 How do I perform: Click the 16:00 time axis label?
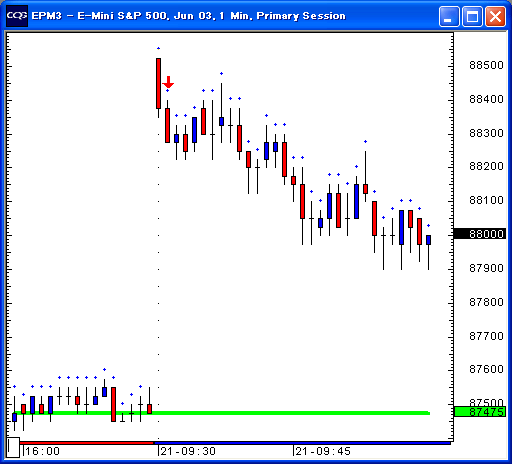coord(43,451)
